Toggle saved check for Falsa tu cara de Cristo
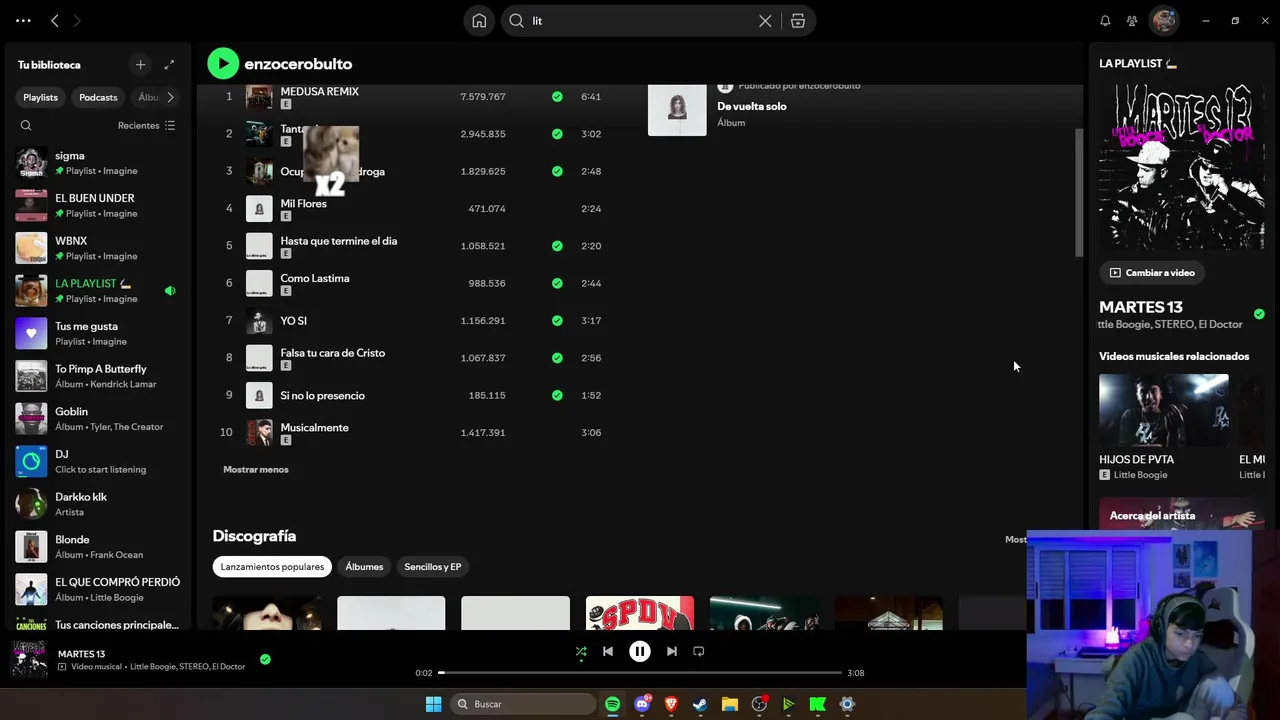Image resolution: width=1280 pixels, height=720 pixels. (557, 358)
